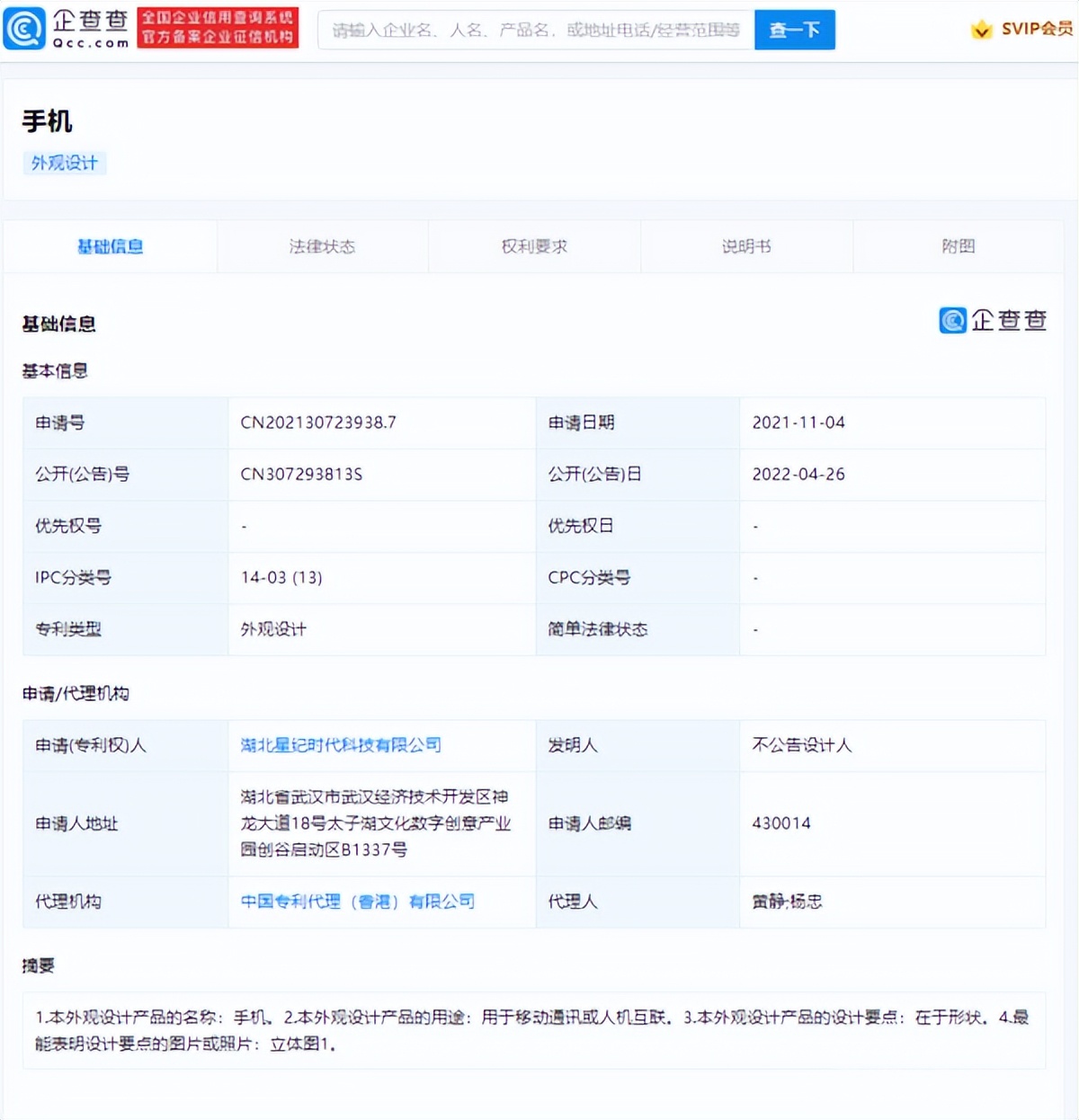Click the Qichacha logo icon in header

pyautogui.click(x=24, y=29)
